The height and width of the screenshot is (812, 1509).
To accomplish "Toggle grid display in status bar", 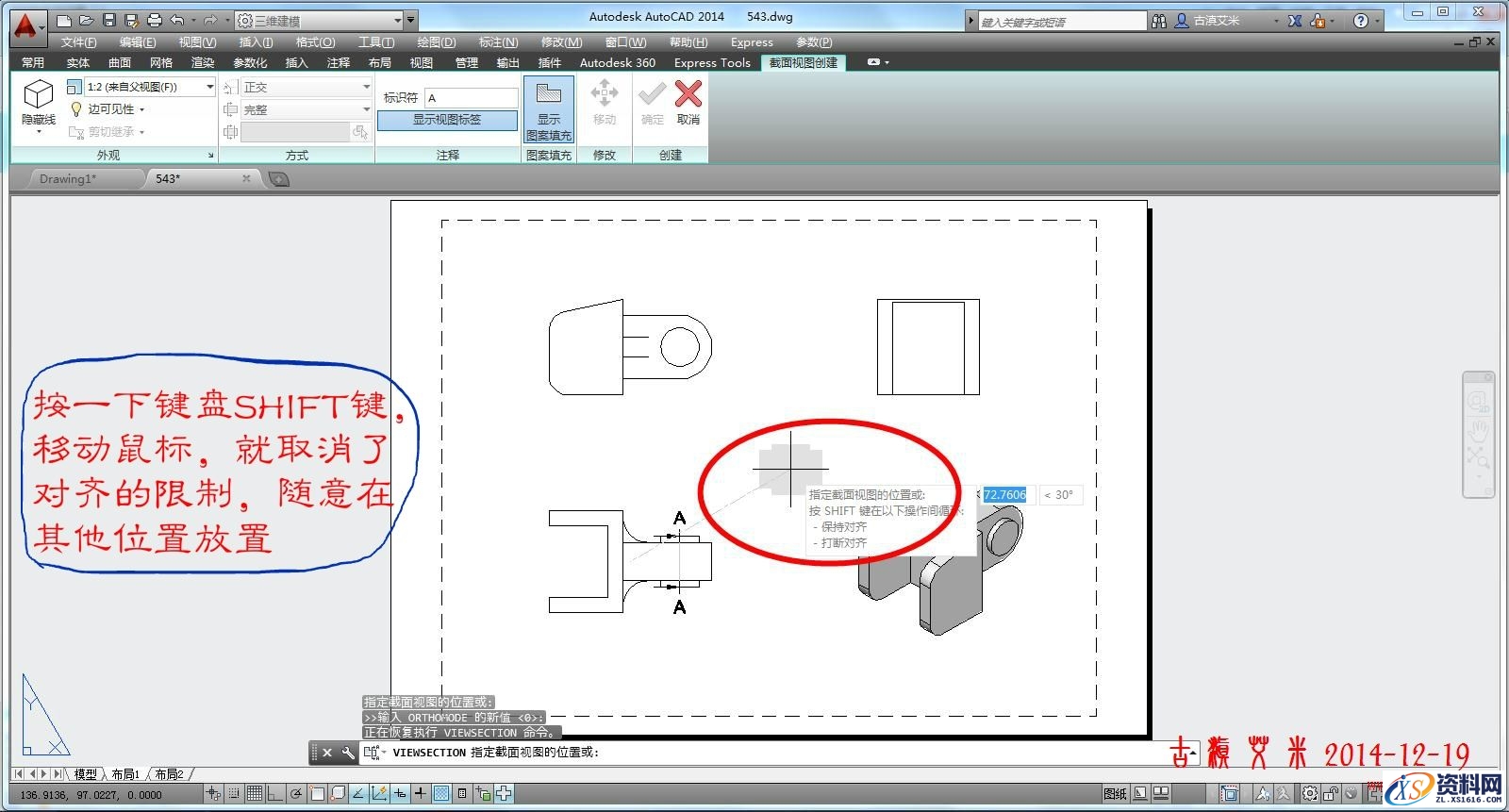I will 254,794.
